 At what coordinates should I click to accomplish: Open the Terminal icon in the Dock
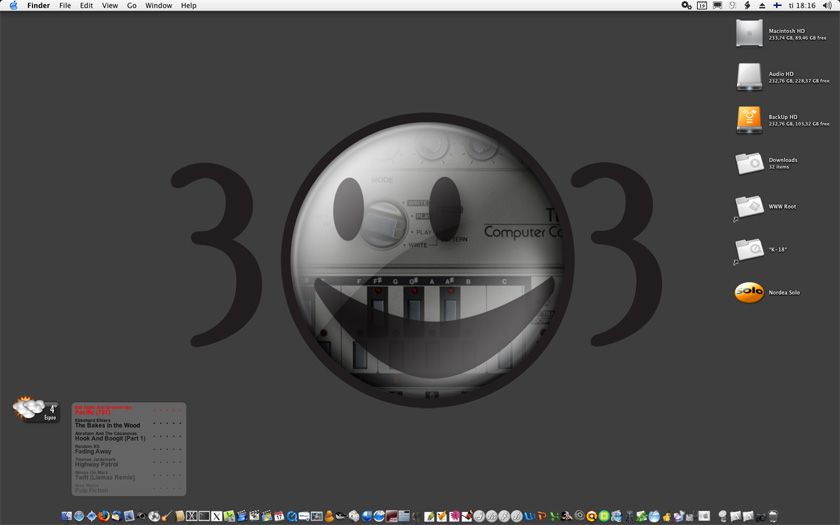click(204, 516)
